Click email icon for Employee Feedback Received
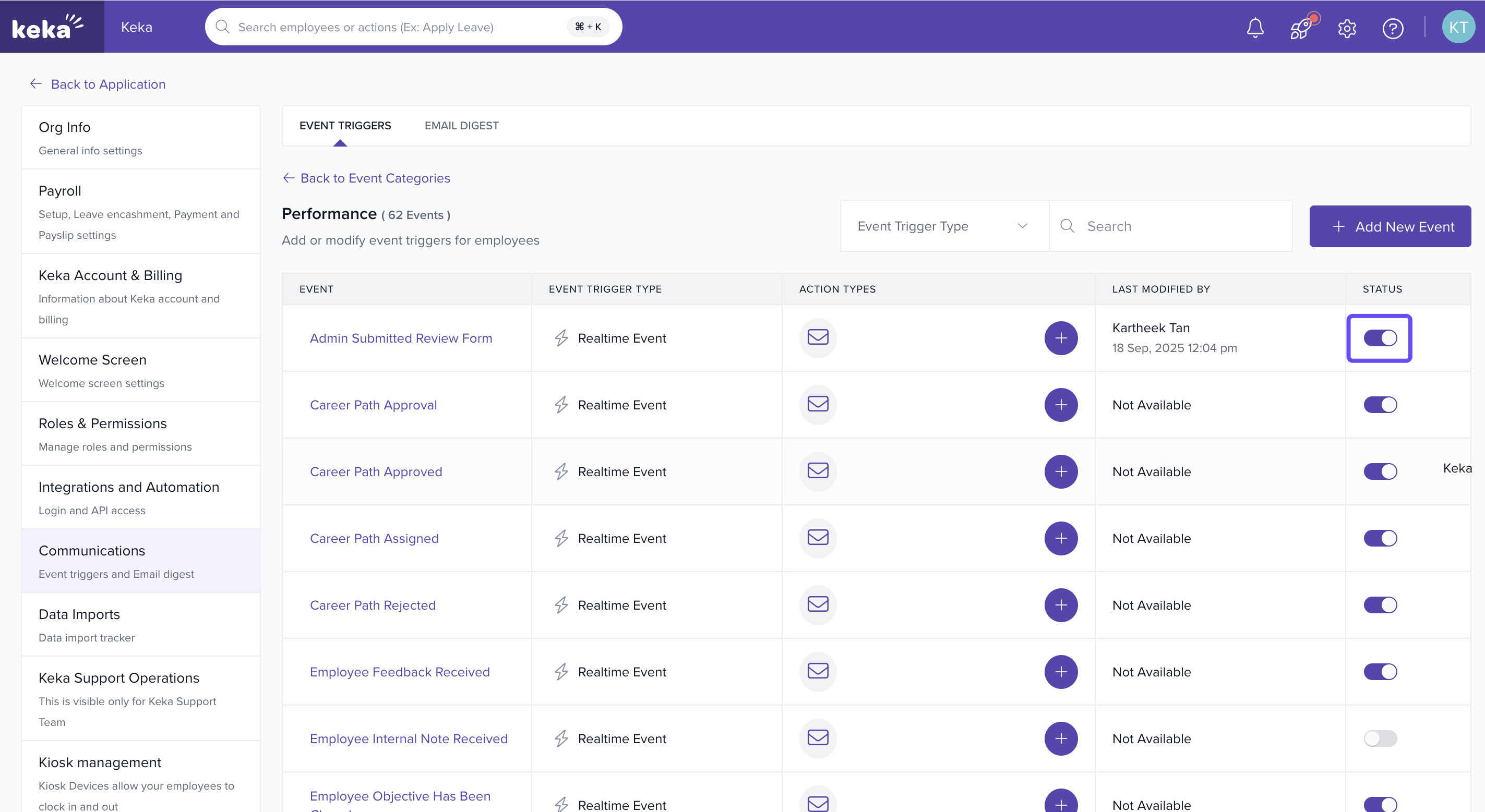Image resolution: width=1485 pixels, height=812 pixels. click(818, 671)
